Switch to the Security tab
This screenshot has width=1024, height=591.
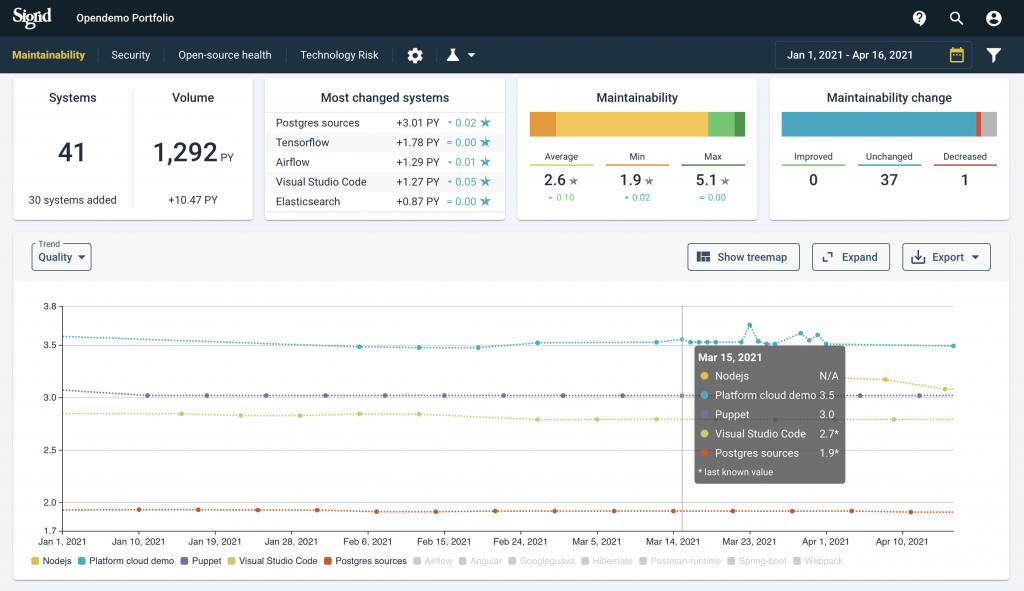(x=131, y=55)
